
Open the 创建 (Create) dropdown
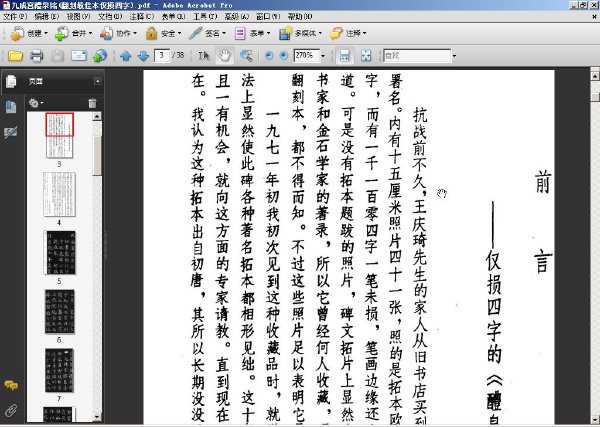[29, 33]
